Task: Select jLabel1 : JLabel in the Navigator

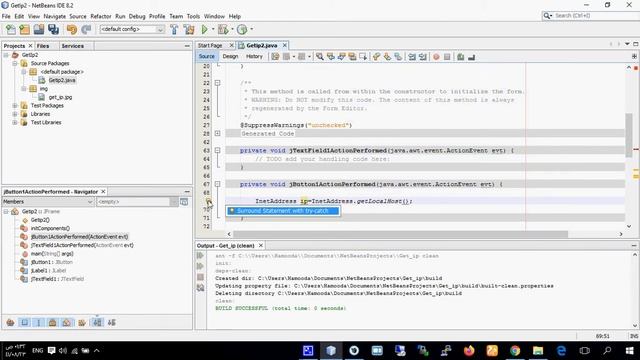Action: click(48, 271)
